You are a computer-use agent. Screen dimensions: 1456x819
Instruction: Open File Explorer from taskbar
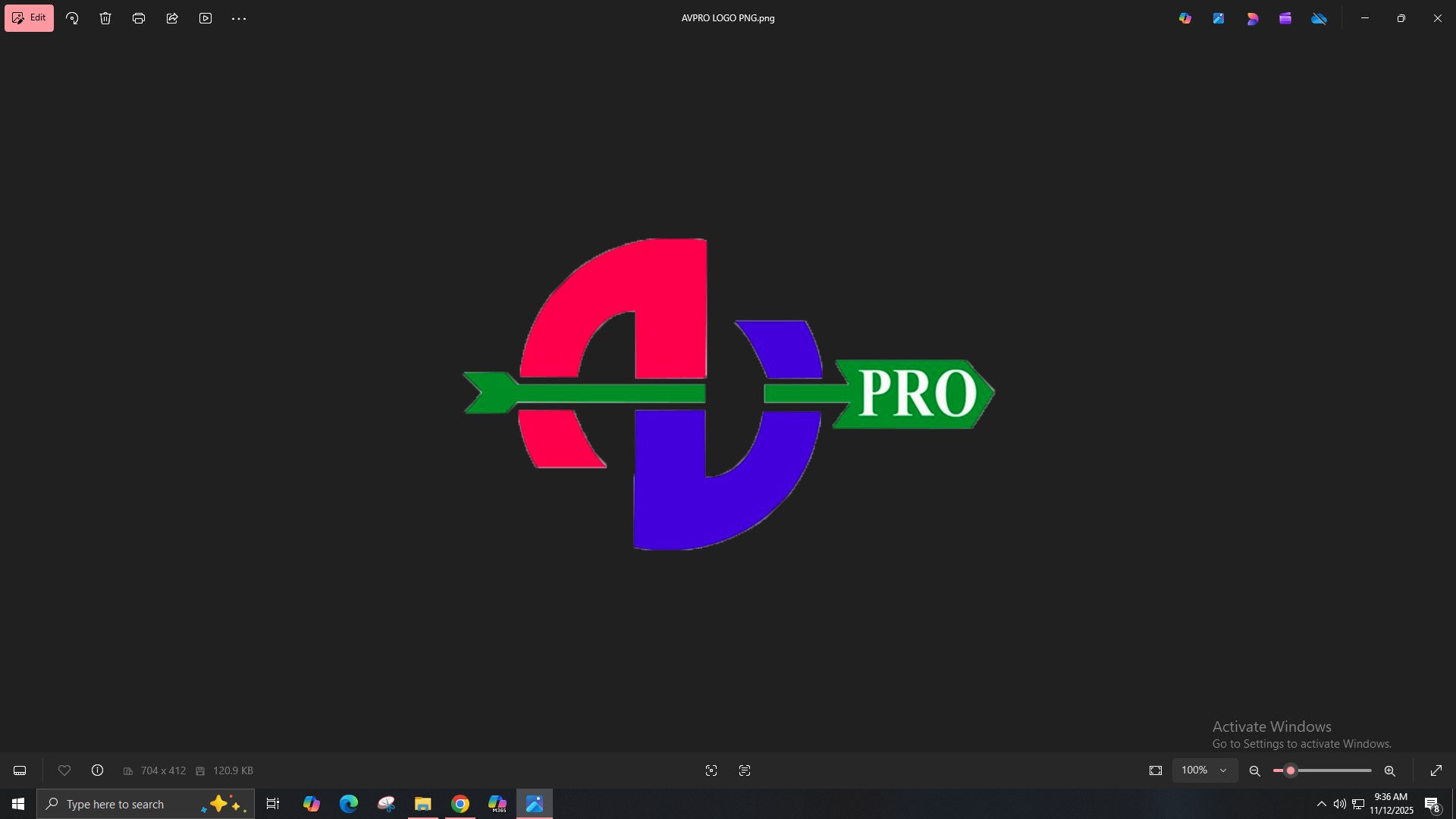(422, 804)
